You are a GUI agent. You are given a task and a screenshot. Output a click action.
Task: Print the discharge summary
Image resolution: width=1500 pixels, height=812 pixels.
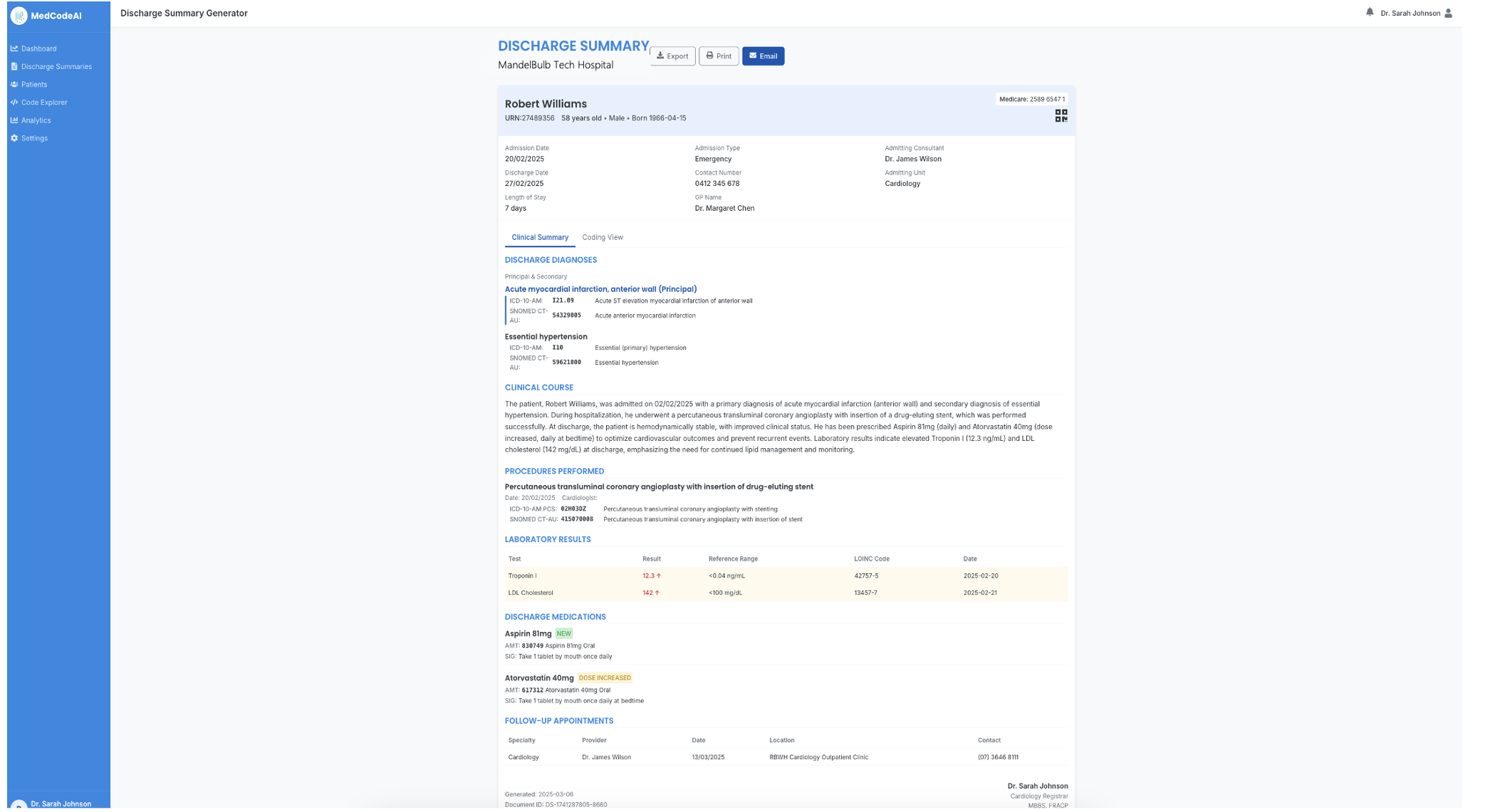(x=719, y=56)
